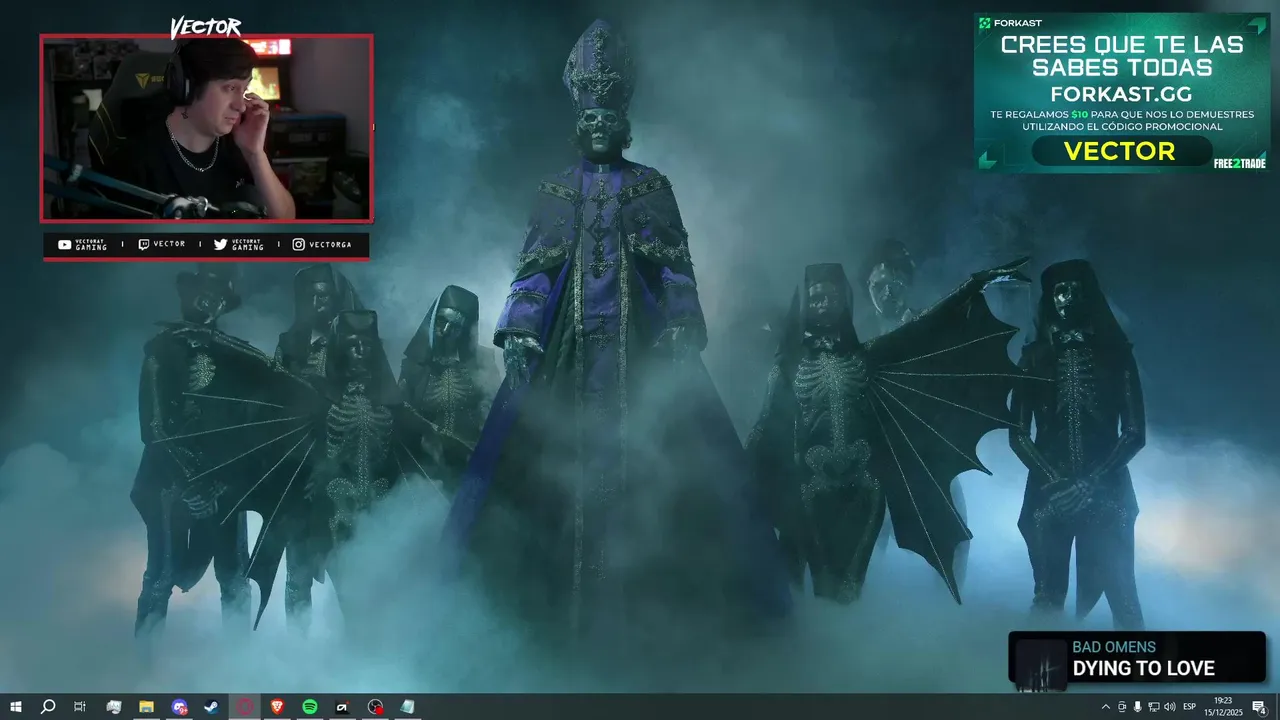Click the now-playing Dying To Love widget
The image size is (1280, 720).
[x=1137, y=658]
